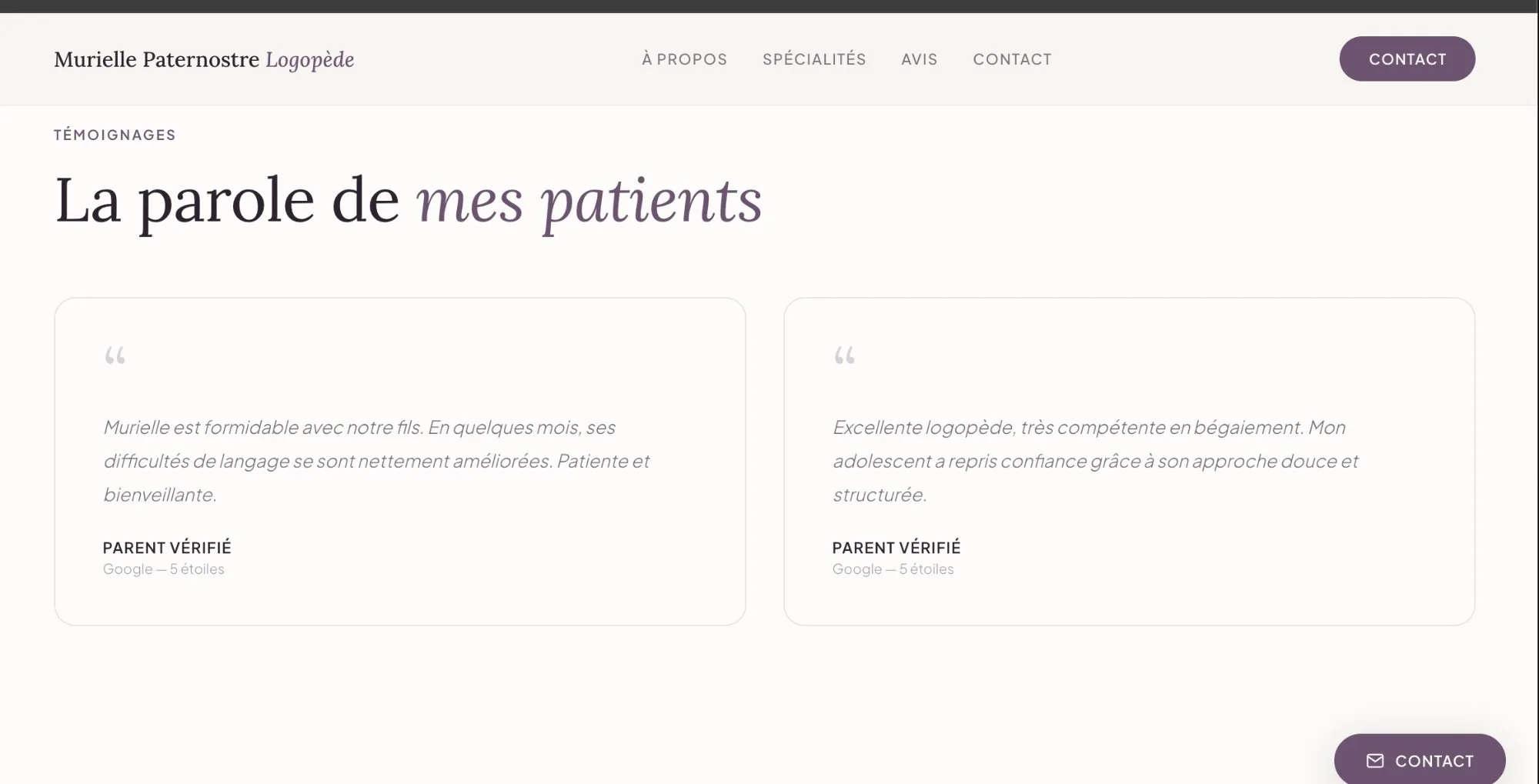
Task: Click the purple CONTACT button top right
Action: pos(1407,58)
